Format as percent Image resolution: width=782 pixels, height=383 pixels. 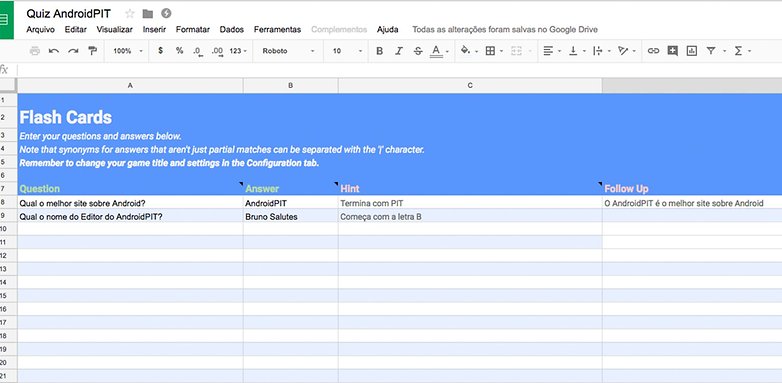179,50
